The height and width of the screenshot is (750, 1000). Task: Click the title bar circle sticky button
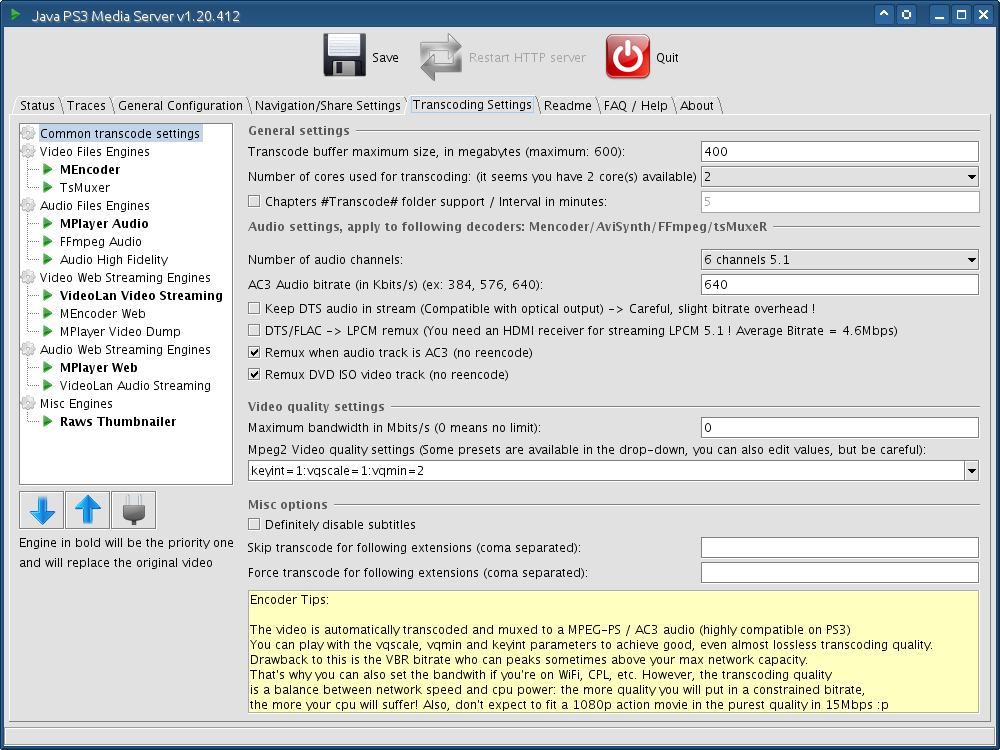click(x=906, y=15)
